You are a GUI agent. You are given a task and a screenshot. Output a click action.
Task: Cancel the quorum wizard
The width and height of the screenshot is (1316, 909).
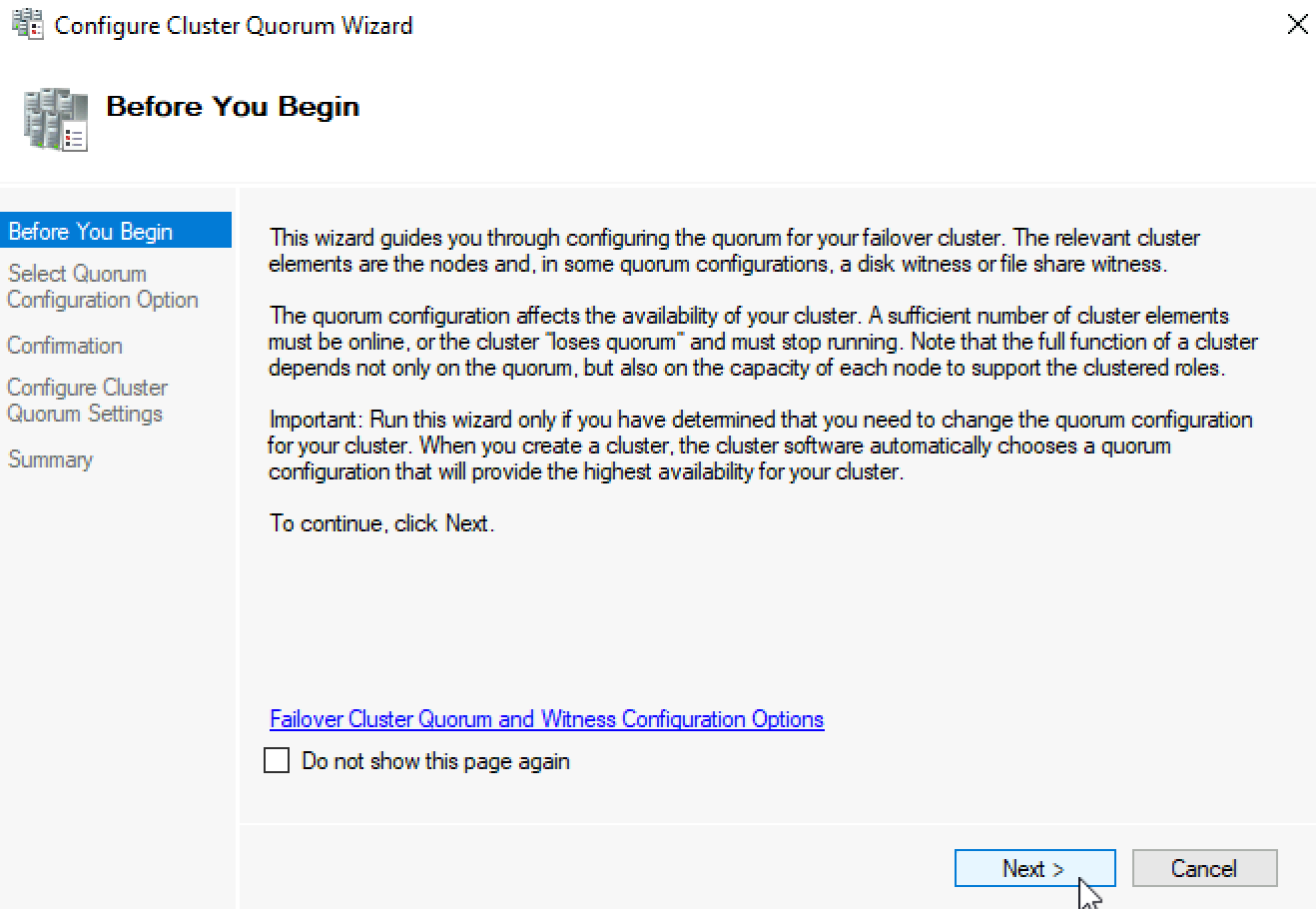(1204, 868)
